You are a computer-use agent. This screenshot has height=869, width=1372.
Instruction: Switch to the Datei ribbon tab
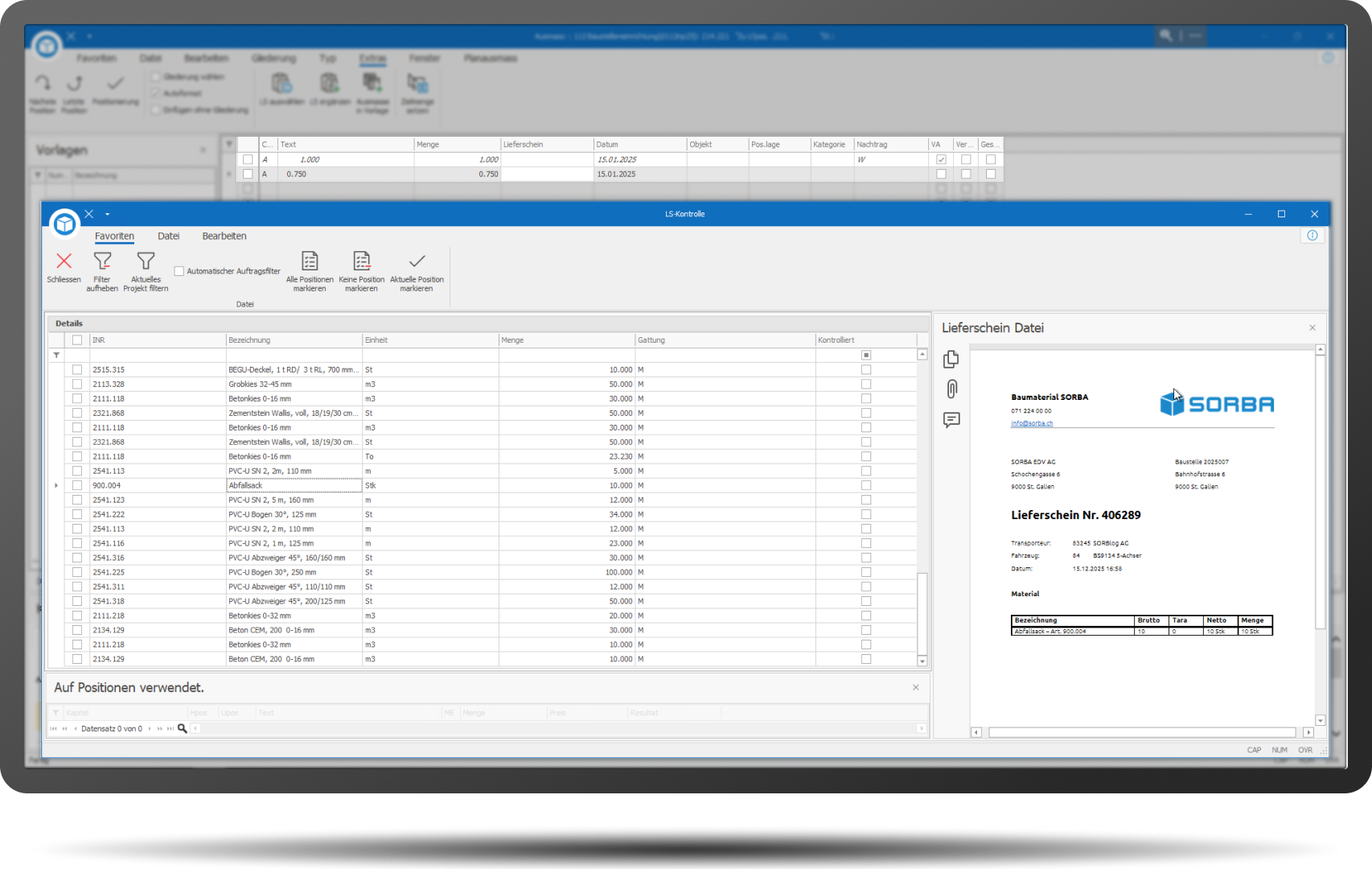tap(168, 236)
